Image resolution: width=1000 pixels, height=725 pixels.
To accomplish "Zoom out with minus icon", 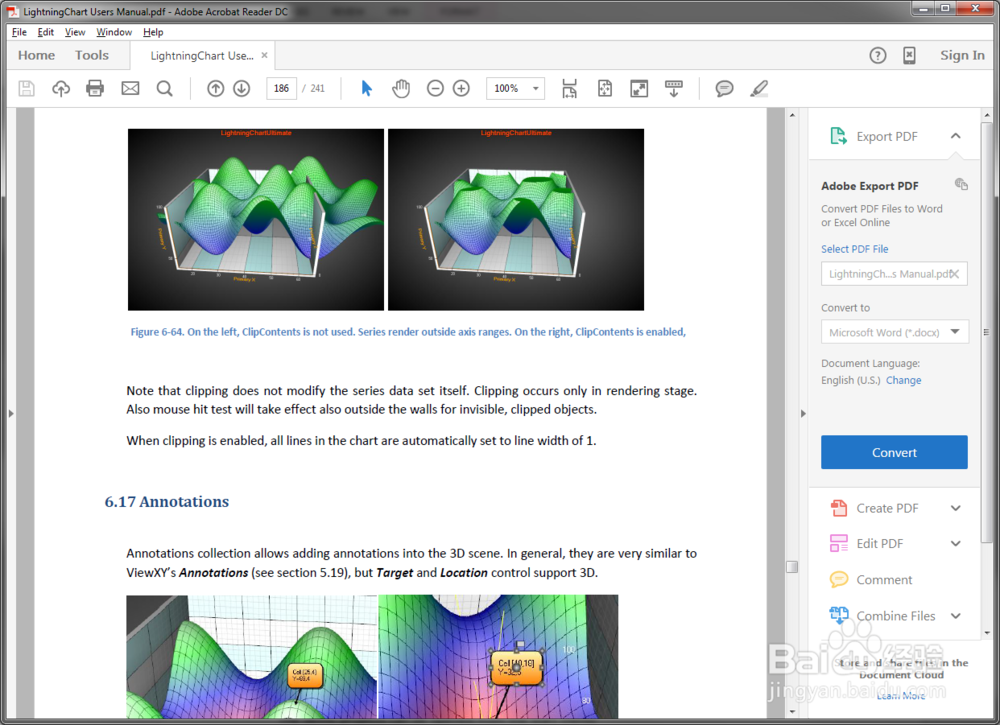I will coord(435,88).
